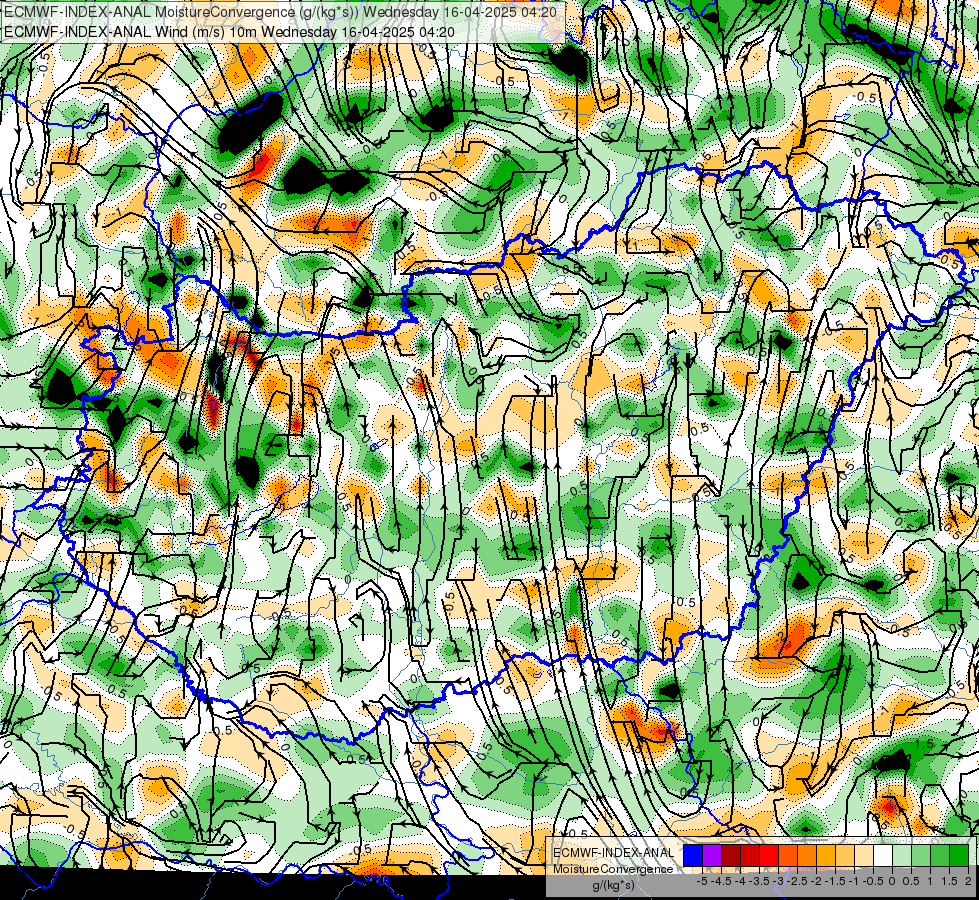Click the legend scale value -0.5
Screen dimensions: 979x900
pyautogui.click(x=873, y=881)
